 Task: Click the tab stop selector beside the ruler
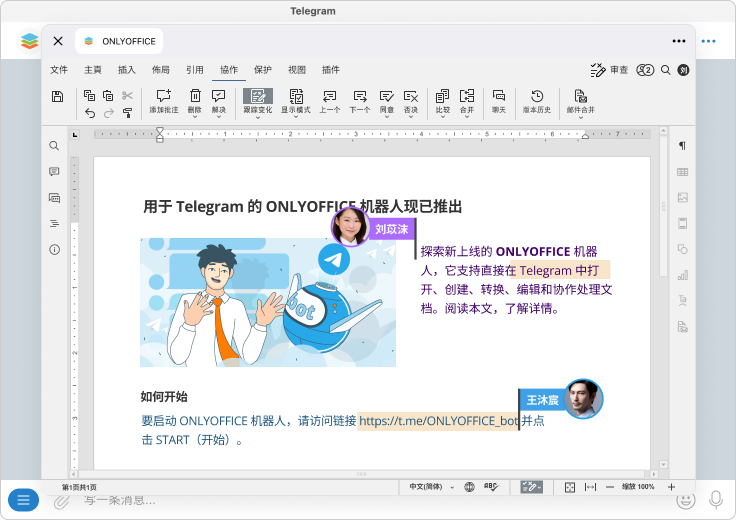coord(75,135)
